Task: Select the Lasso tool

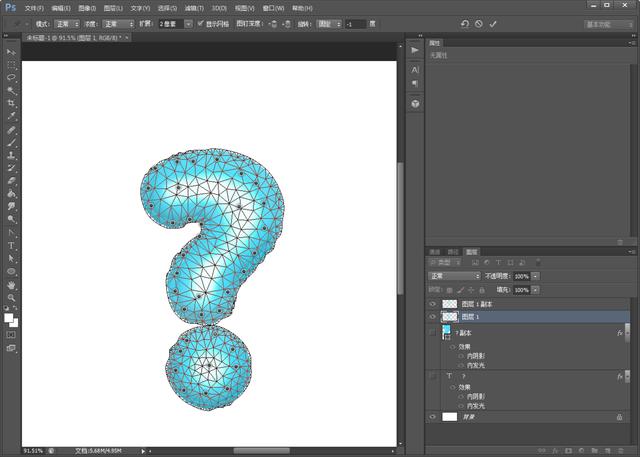Action: click(x=11, y=78)
